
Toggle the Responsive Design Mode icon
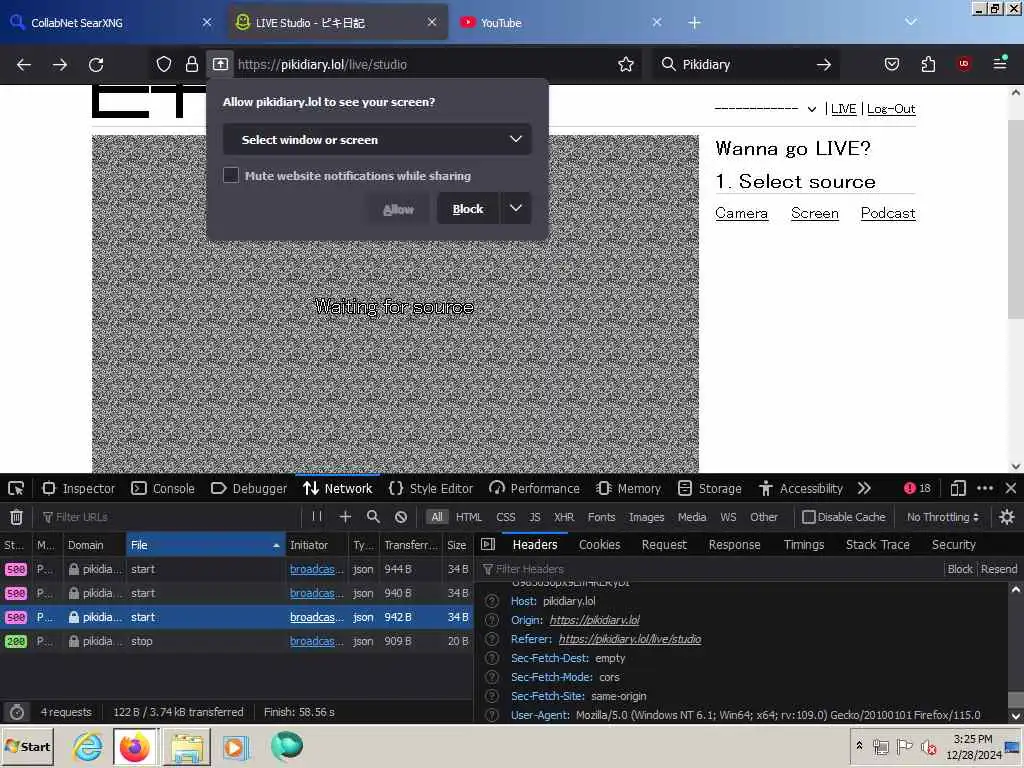click(x=957, y=488)
